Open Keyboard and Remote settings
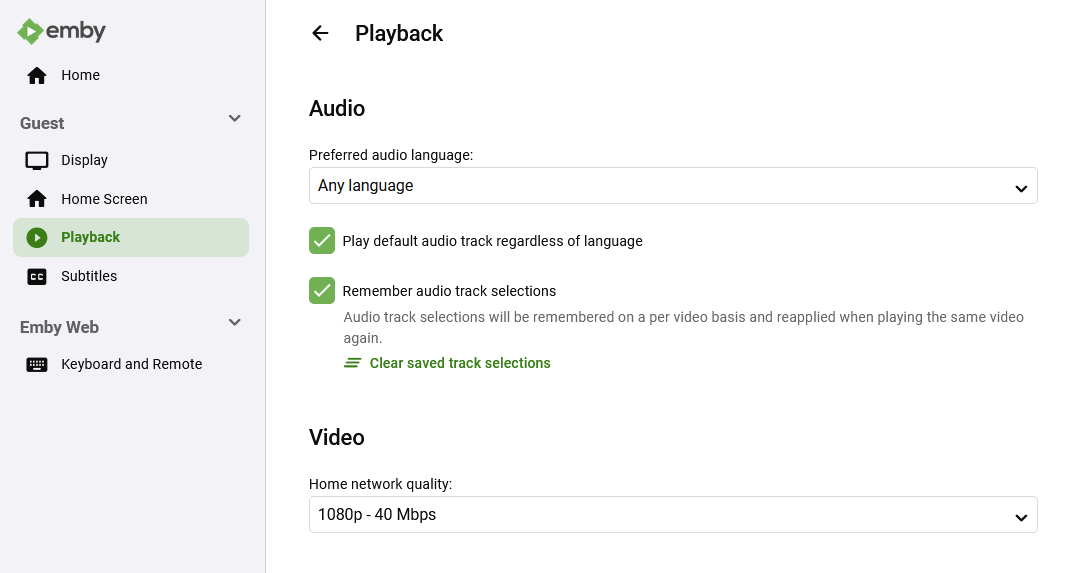 click(131, 365)
